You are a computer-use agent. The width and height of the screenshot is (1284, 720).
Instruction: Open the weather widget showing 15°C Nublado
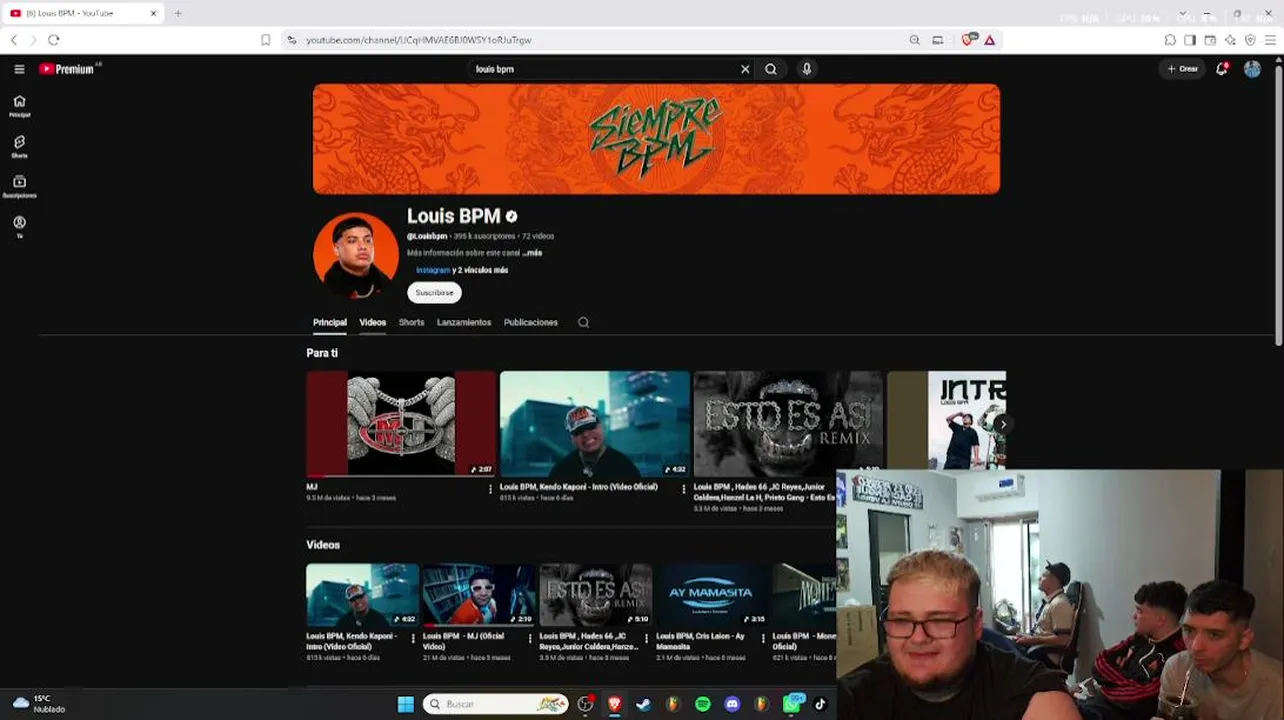[40, 704]
